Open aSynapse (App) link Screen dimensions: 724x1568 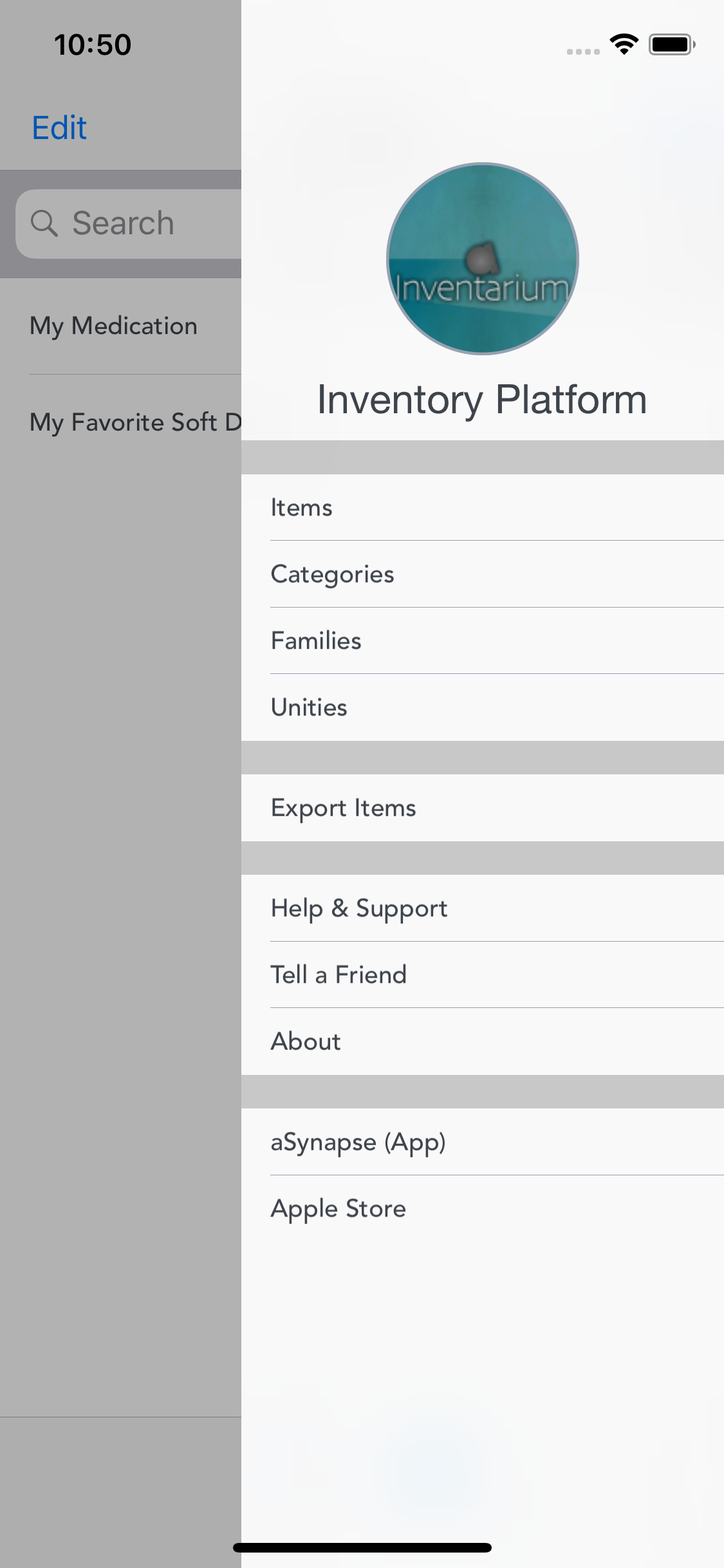(x=483, y=1142)
